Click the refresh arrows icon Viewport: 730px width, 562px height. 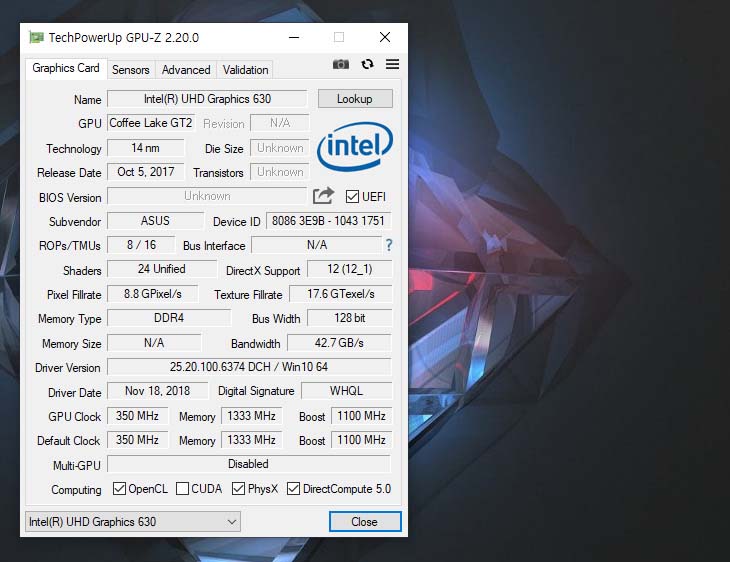point(367,64)
